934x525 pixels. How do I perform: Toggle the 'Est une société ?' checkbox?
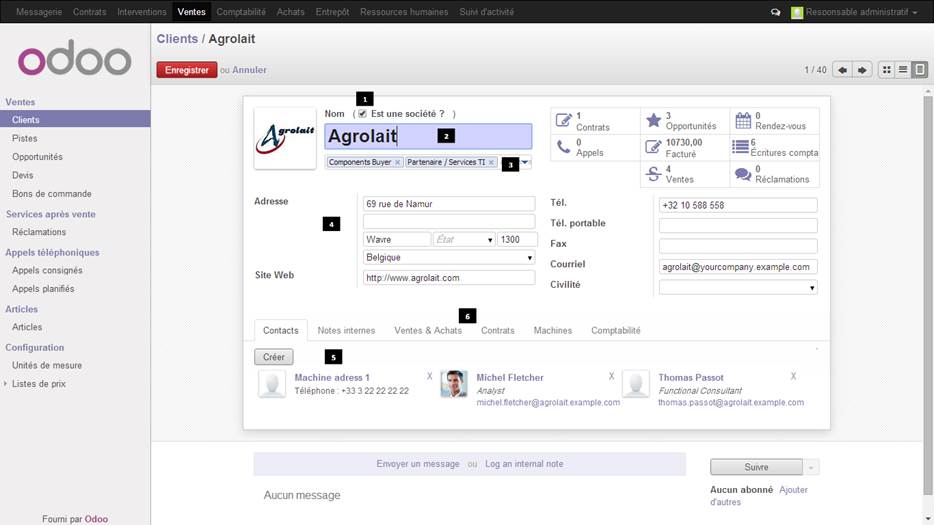pos(362,113)
